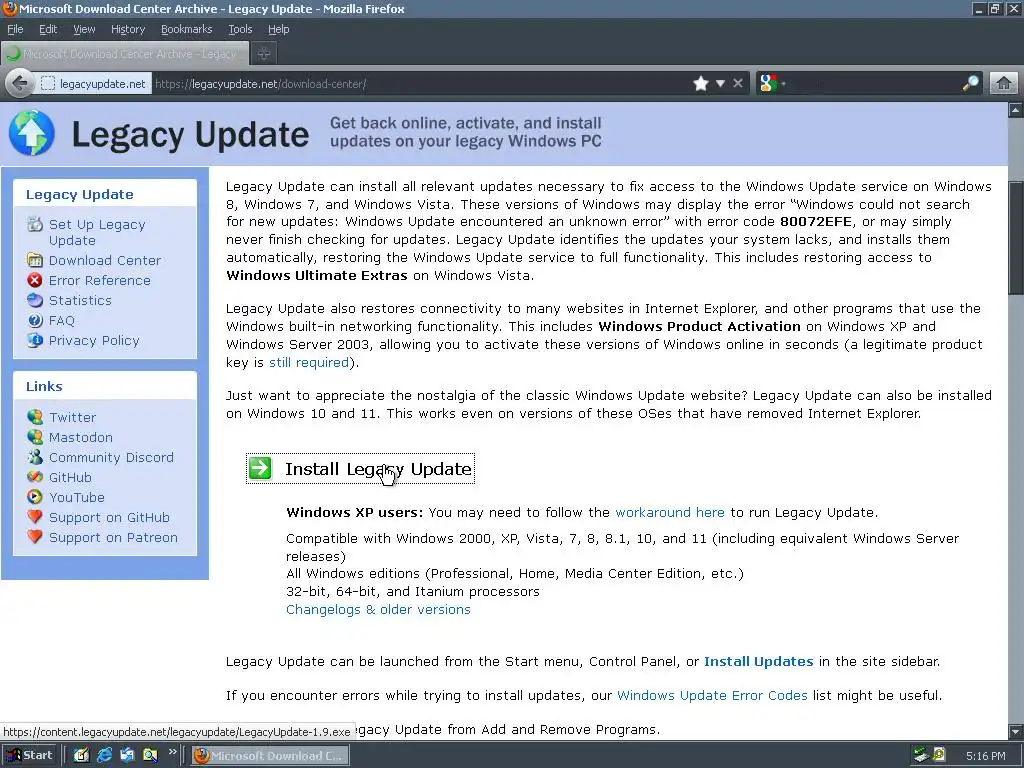Click the Statistics sidebar icon
Viewport: 1024px width, 768px height.
click(35, 300)
